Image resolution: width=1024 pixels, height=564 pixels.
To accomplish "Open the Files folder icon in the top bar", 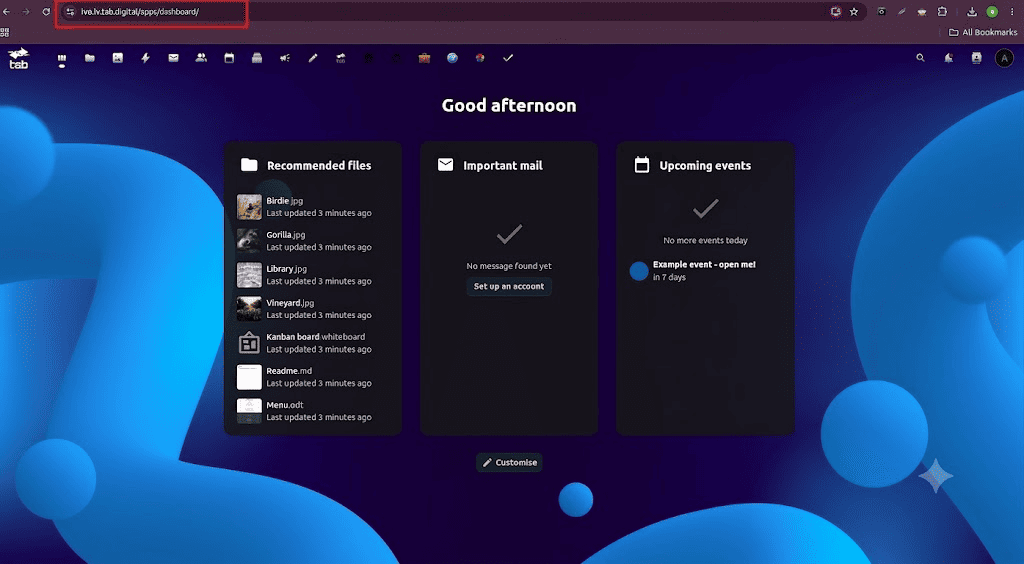I will (90, 58).
